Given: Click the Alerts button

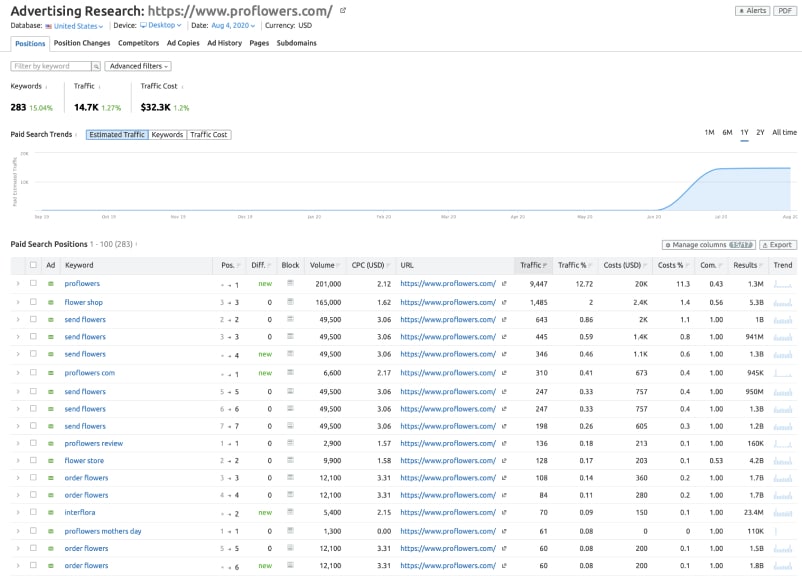Looking at the screenshot, I should (752, 11).
